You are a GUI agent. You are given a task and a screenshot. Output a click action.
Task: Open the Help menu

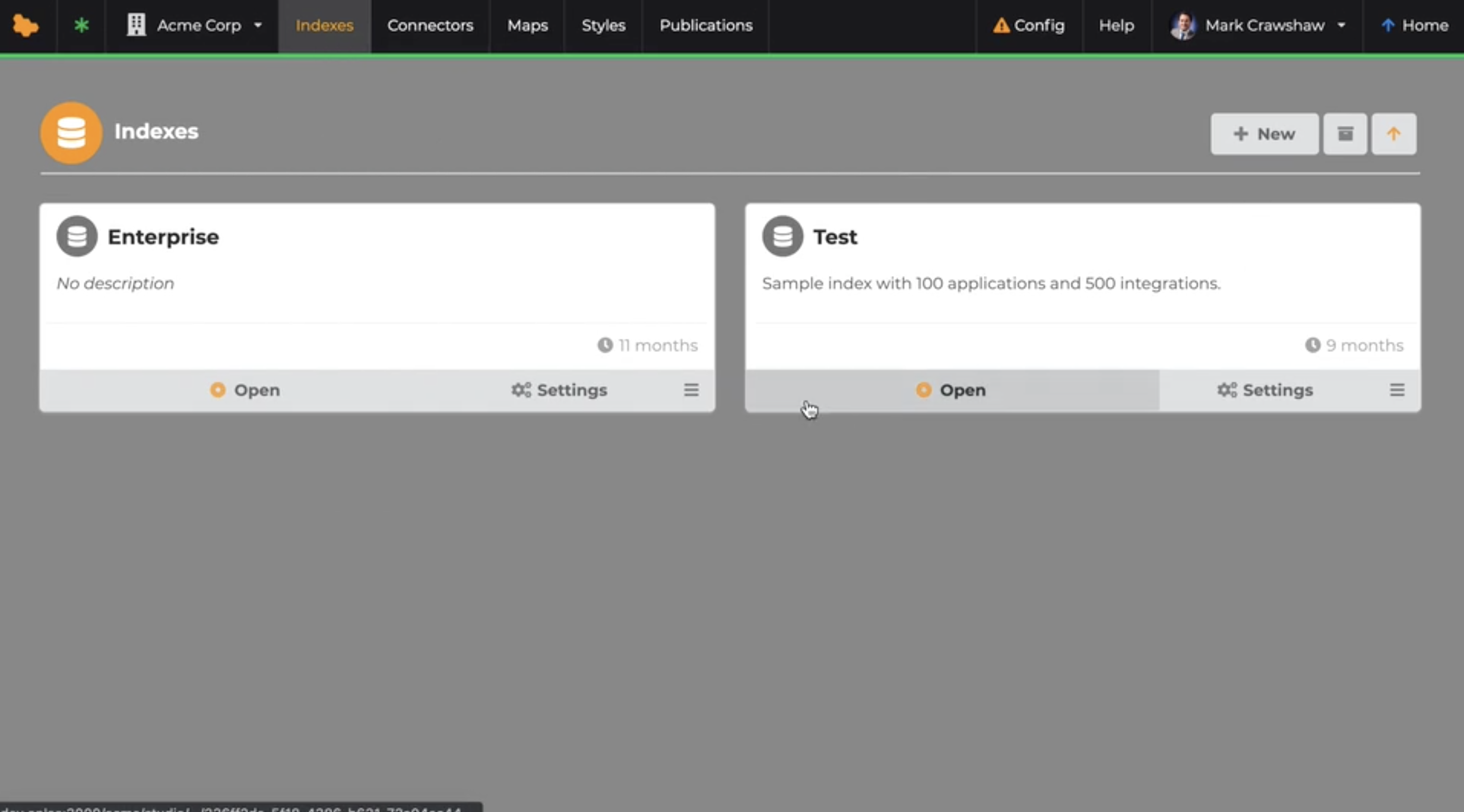(1116, 26)
